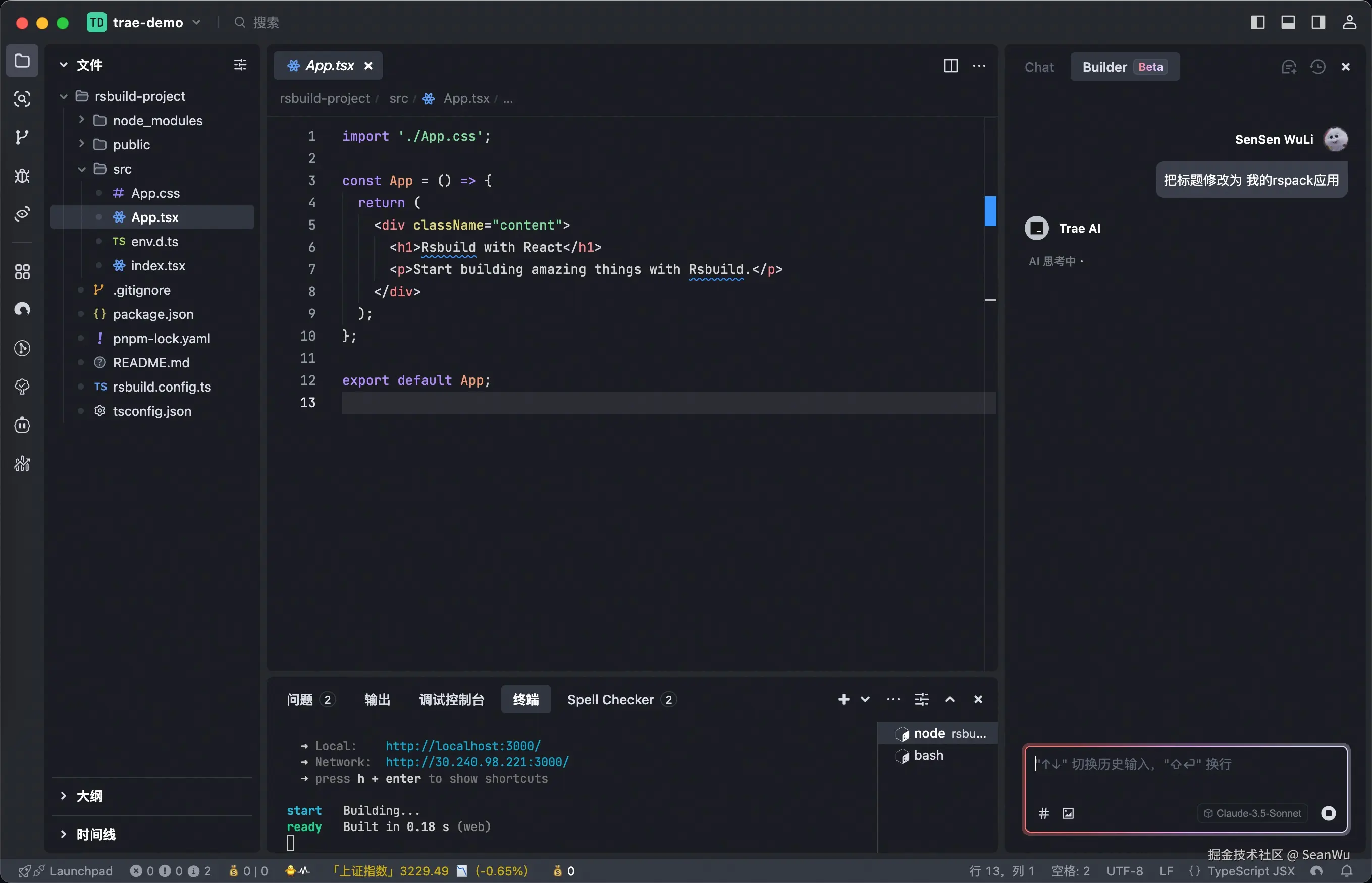Click Launchpad in the status bar
This screenshot has height=883, width=1372.
[x=81, y=871]
